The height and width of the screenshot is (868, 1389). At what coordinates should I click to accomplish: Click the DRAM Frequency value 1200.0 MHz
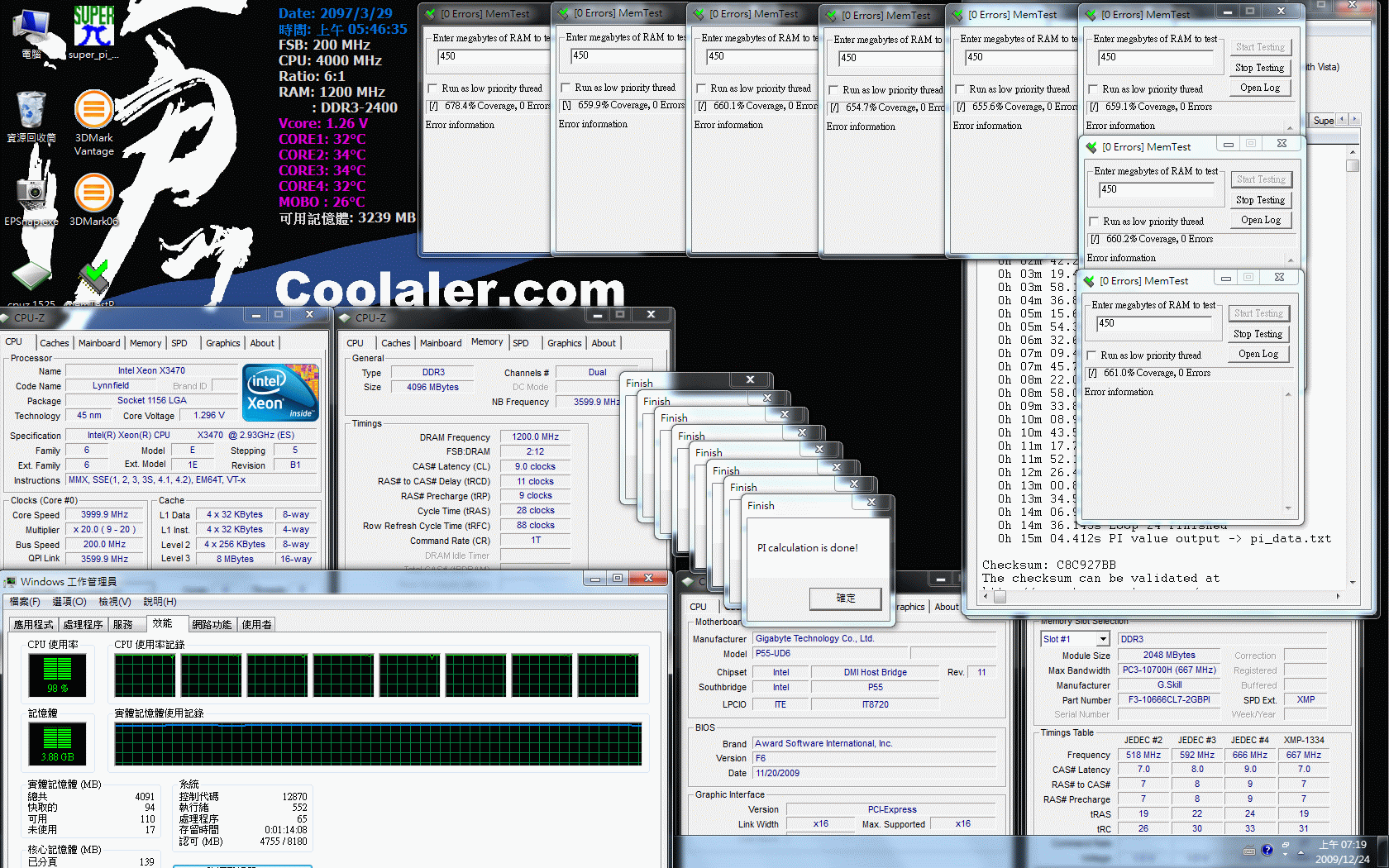535,437
